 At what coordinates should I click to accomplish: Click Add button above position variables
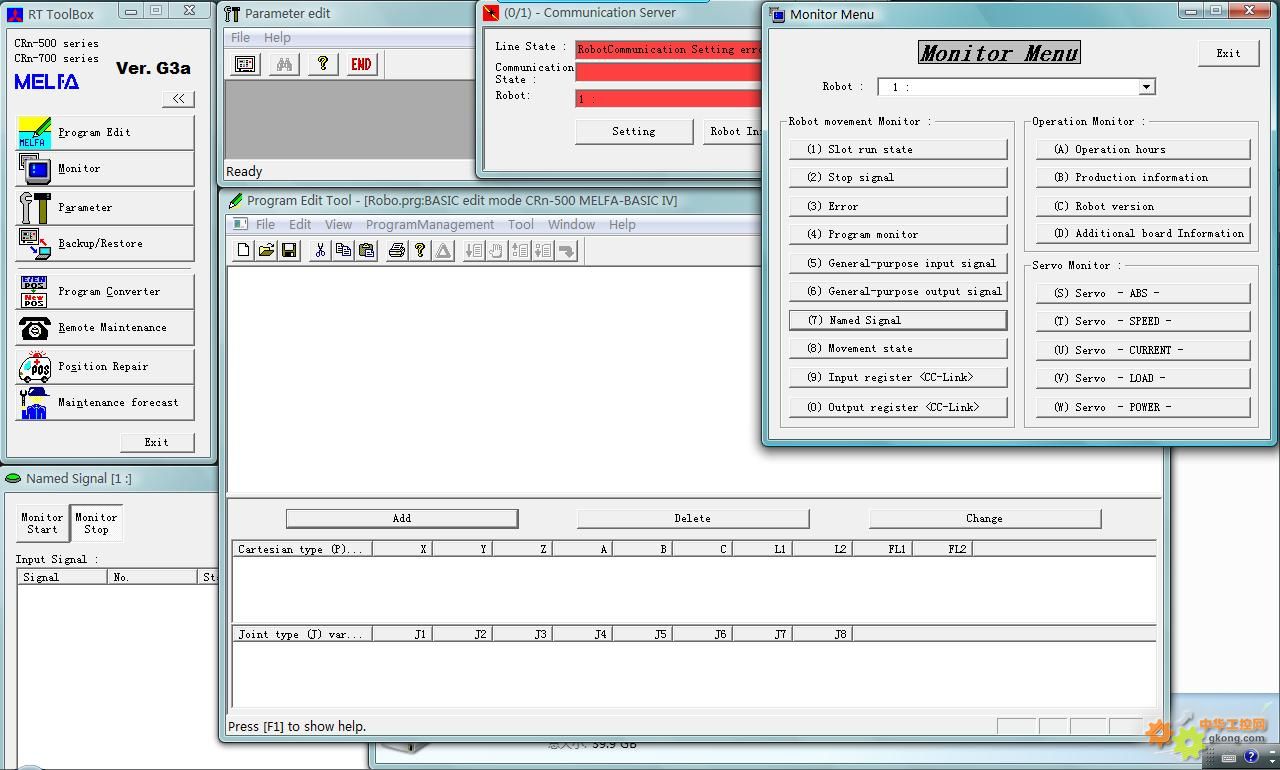[x=402, y=518]
